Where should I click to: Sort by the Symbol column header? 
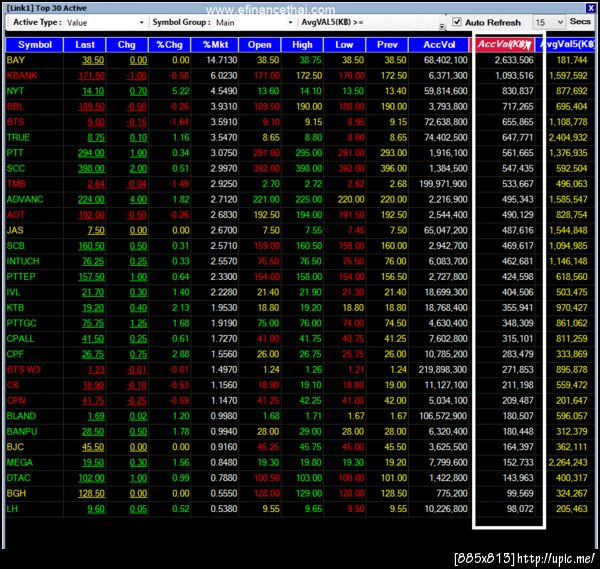pyautogui.click(x=34, y=45)
